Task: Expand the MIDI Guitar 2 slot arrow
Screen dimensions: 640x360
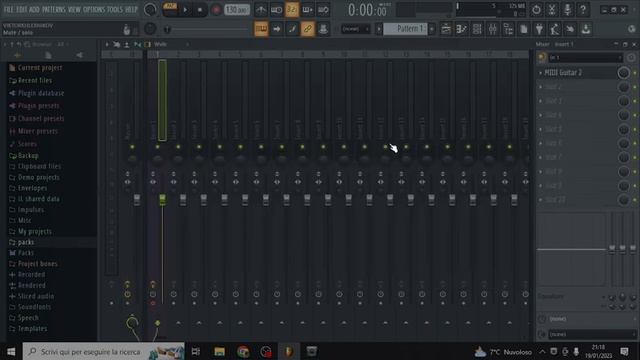Action: [x=541, y=73]
